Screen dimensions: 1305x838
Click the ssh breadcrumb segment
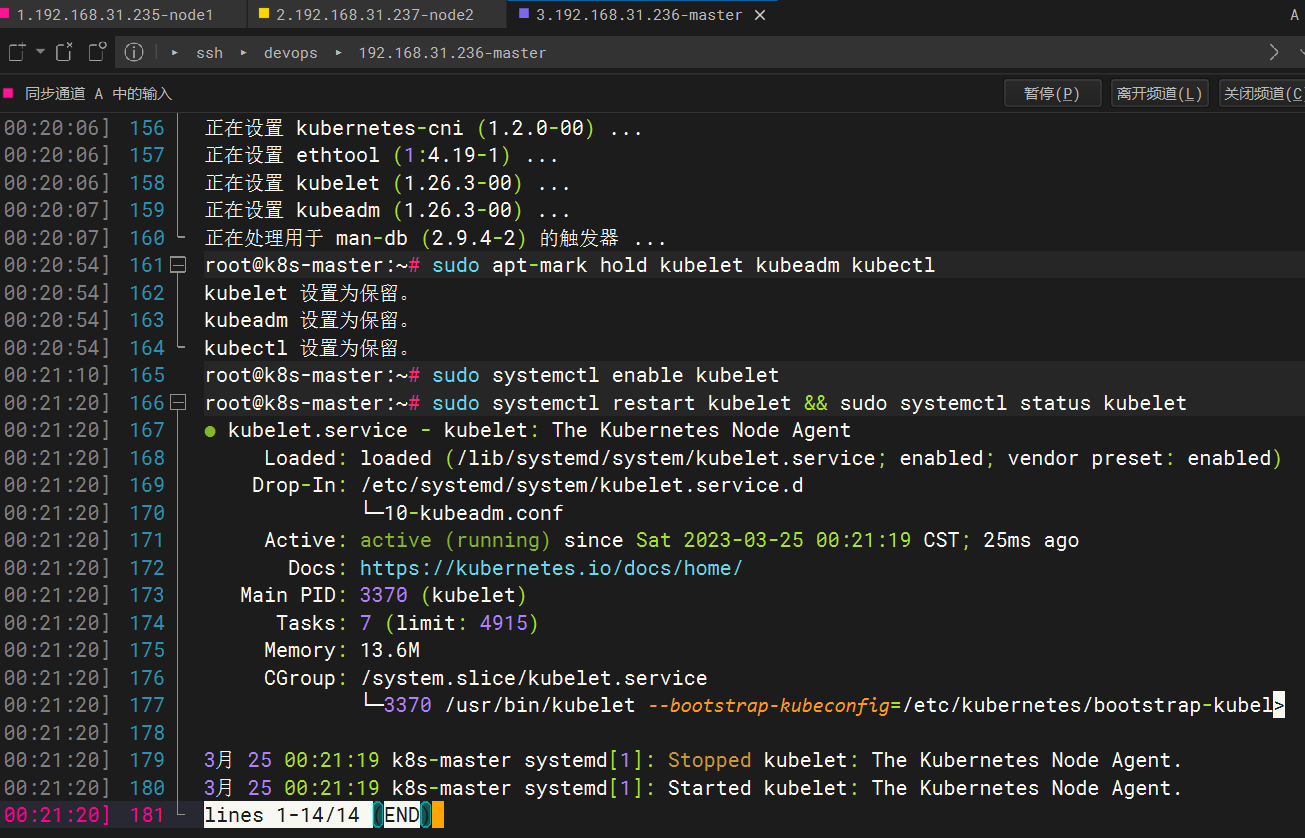209,53
